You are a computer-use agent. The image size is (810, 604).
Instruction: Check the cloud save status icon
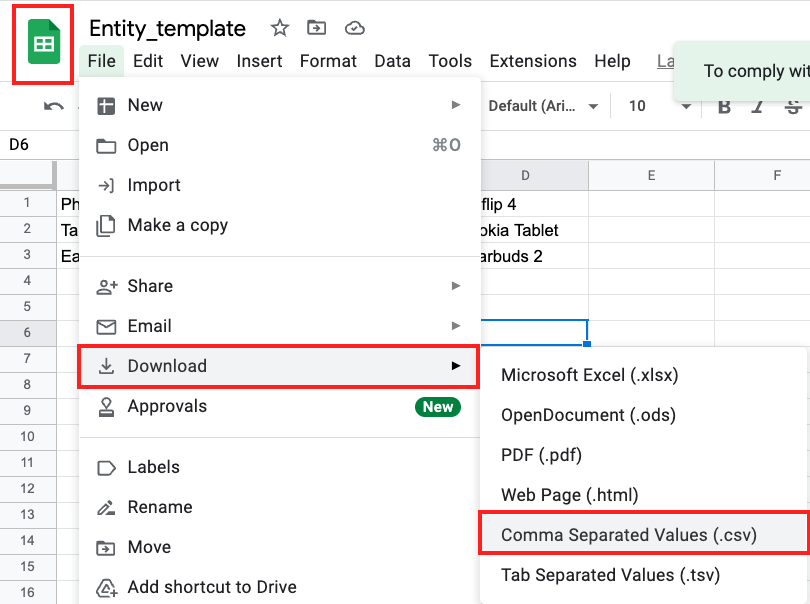[355, 29]
